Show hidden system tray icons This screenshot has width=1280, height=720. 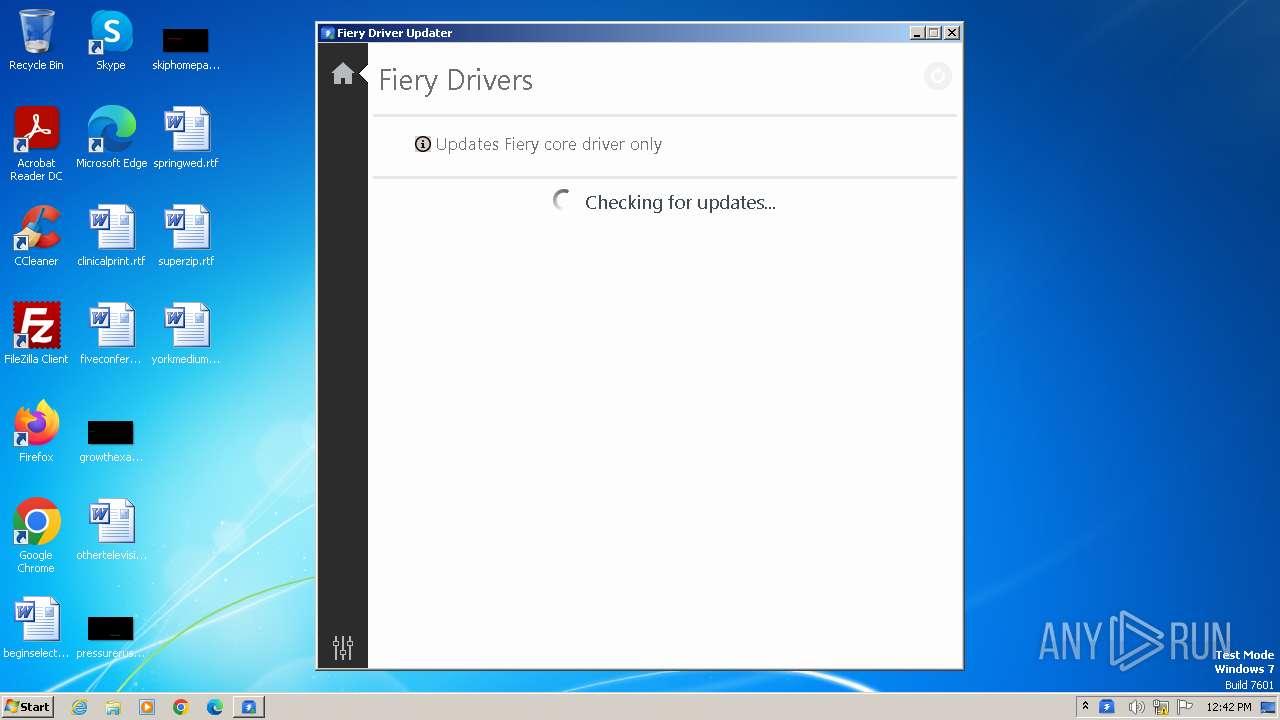coord(1085,707)
